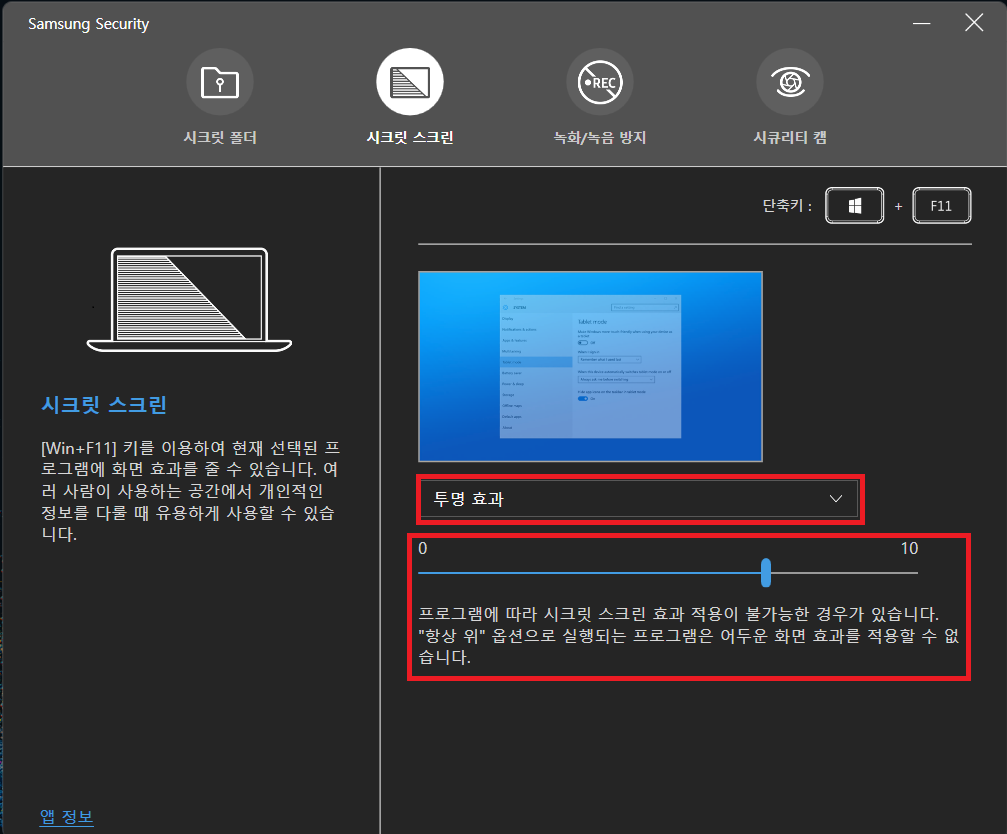Switch to the 시크릿 폴더 tab label
The image size is (1007, 834).
pyautogui.click(x=220, y=137)
